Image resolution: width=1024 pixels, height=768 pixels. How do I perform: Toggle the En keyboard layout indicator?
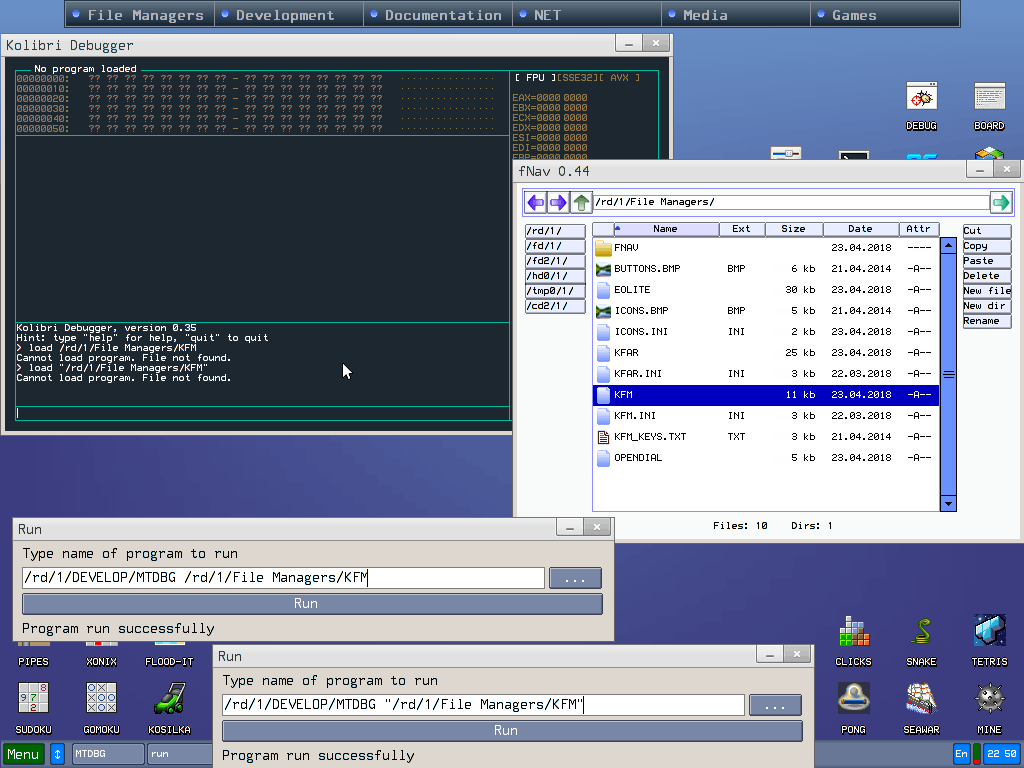[x=962, y=754]
